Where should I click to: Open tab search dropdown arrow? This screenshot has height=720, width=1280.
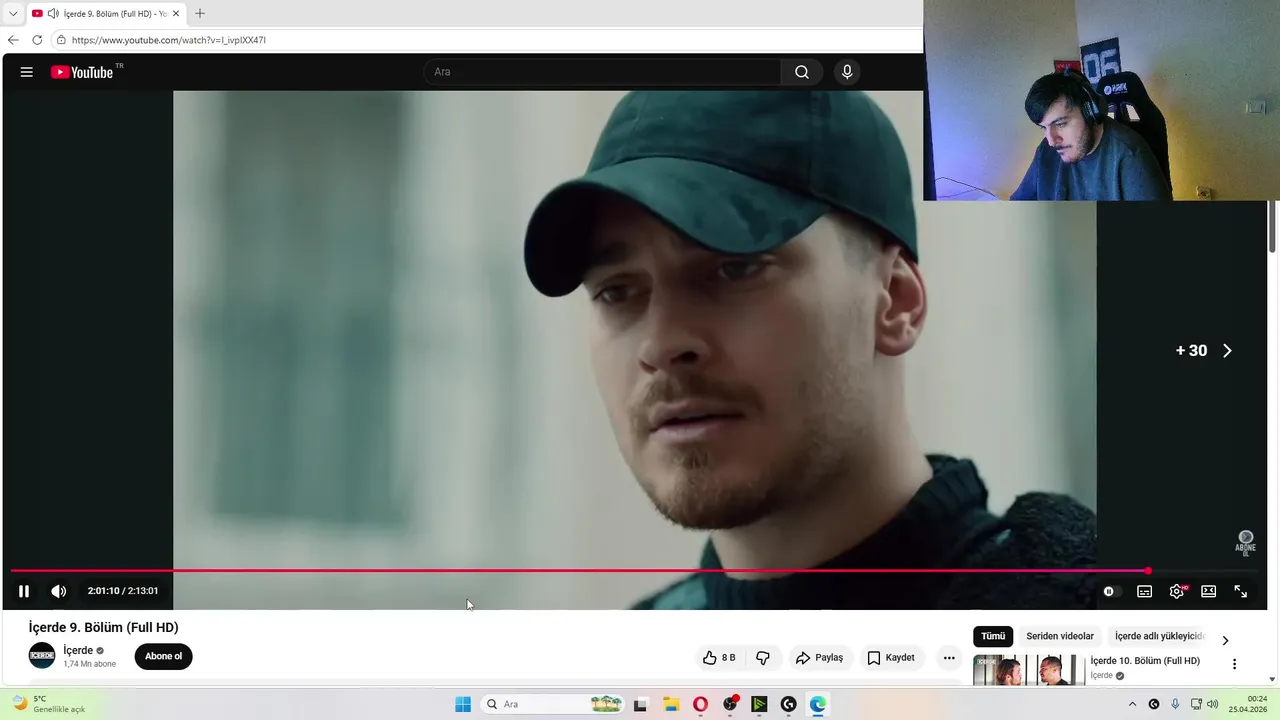point(13,14)
